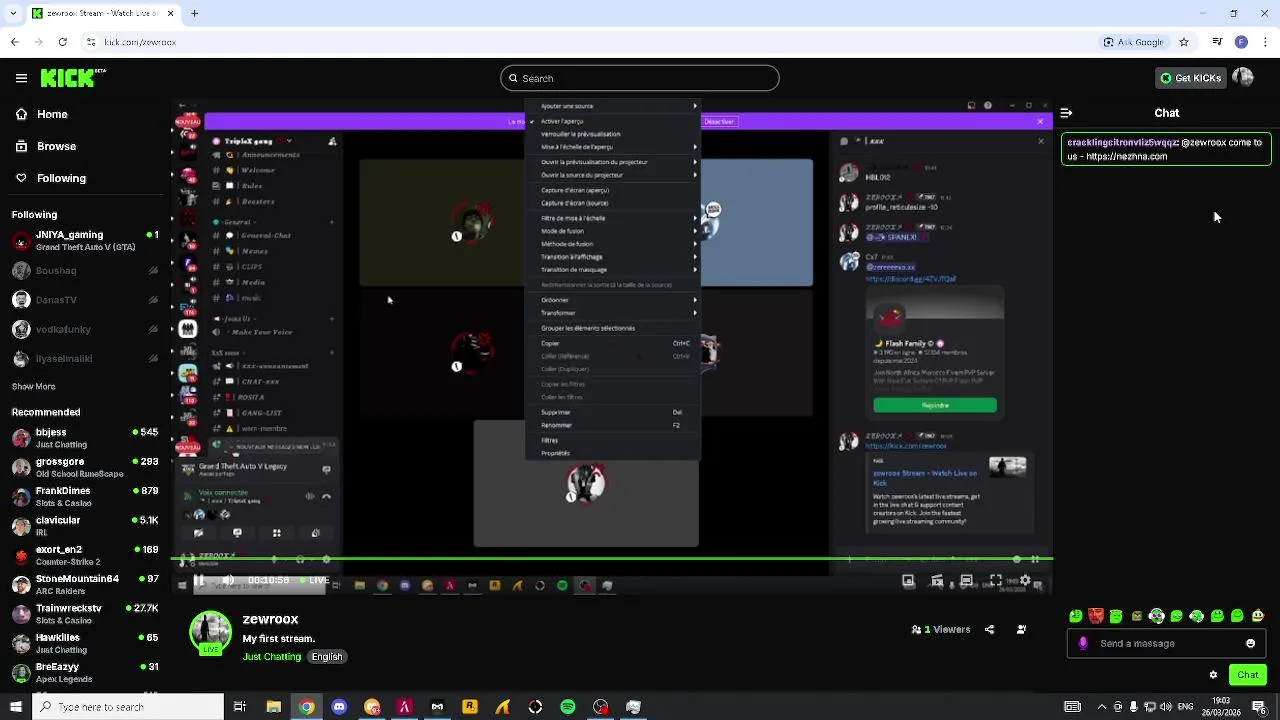
Task: Open Chrome profile avatar
Action: tap(1241, 43)
